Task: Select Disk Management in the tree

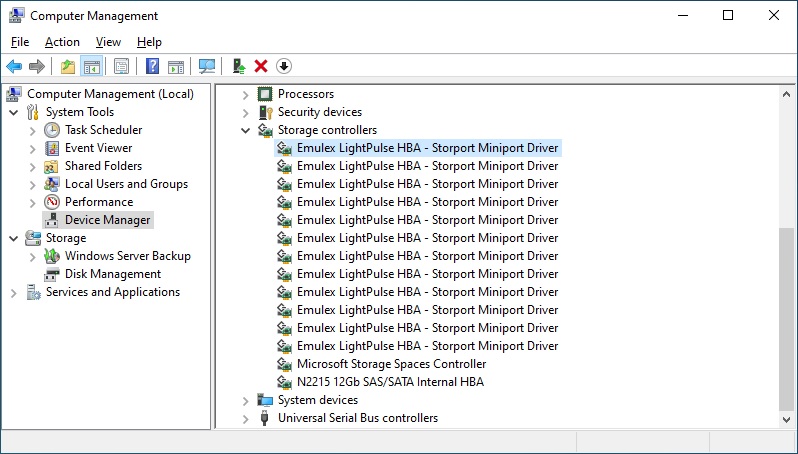Action: [x=112, y=274]
